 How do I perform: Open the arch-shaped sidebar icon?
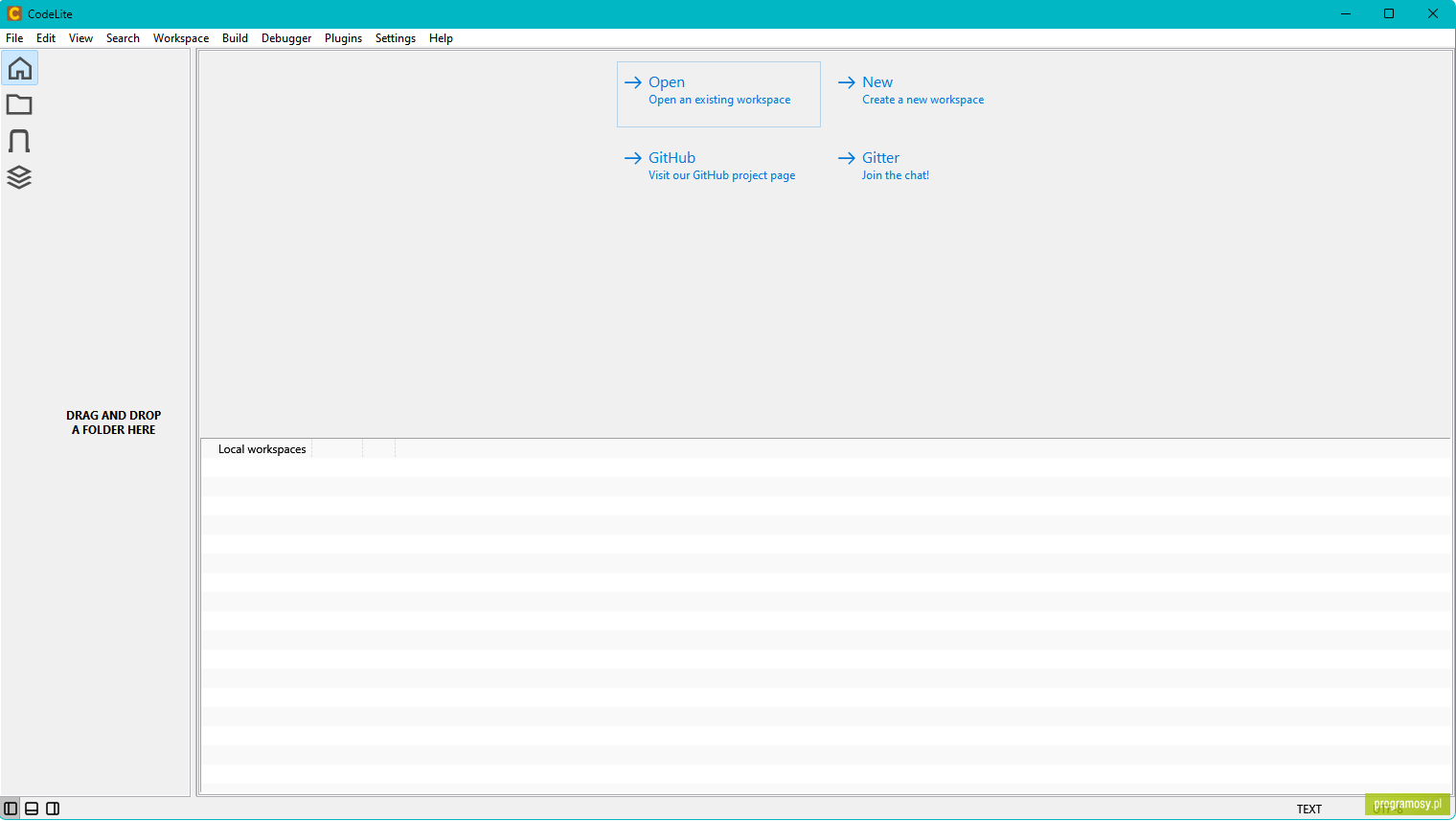tap(19, 141)
